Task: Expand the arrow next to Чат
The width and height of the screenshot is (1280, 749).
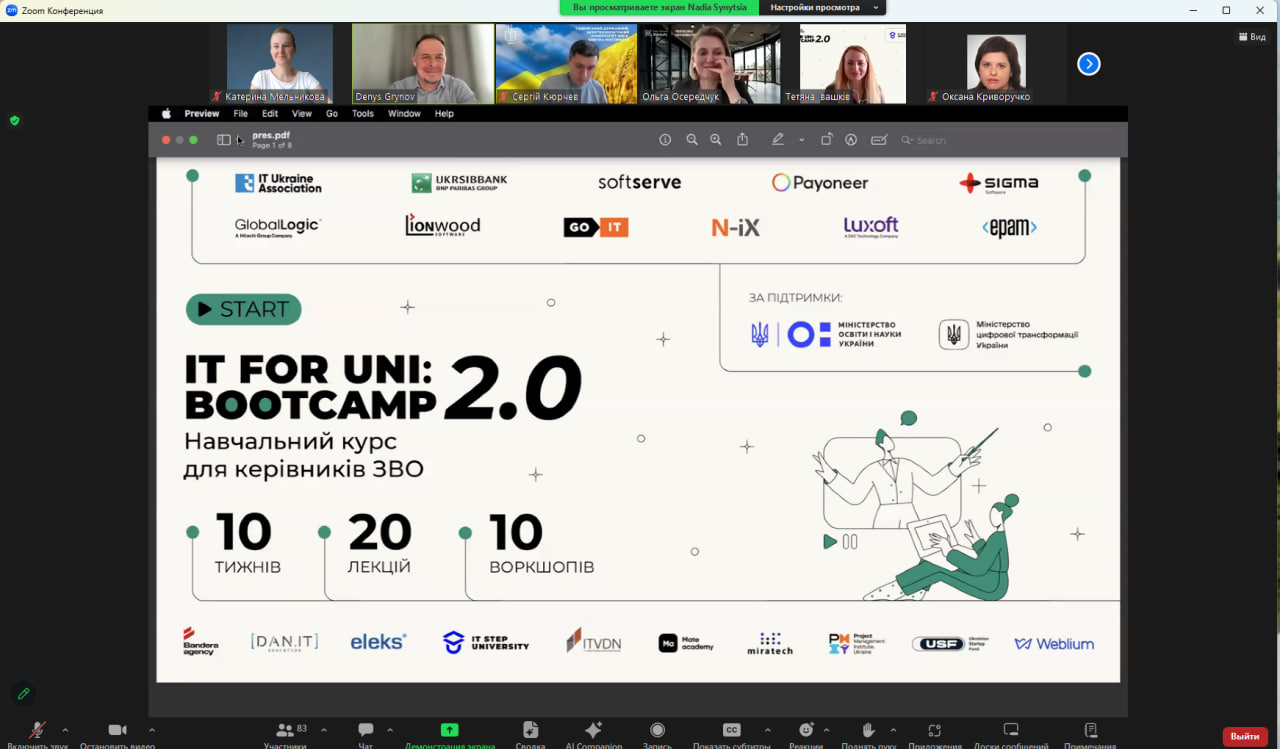Action: (390, 730)
